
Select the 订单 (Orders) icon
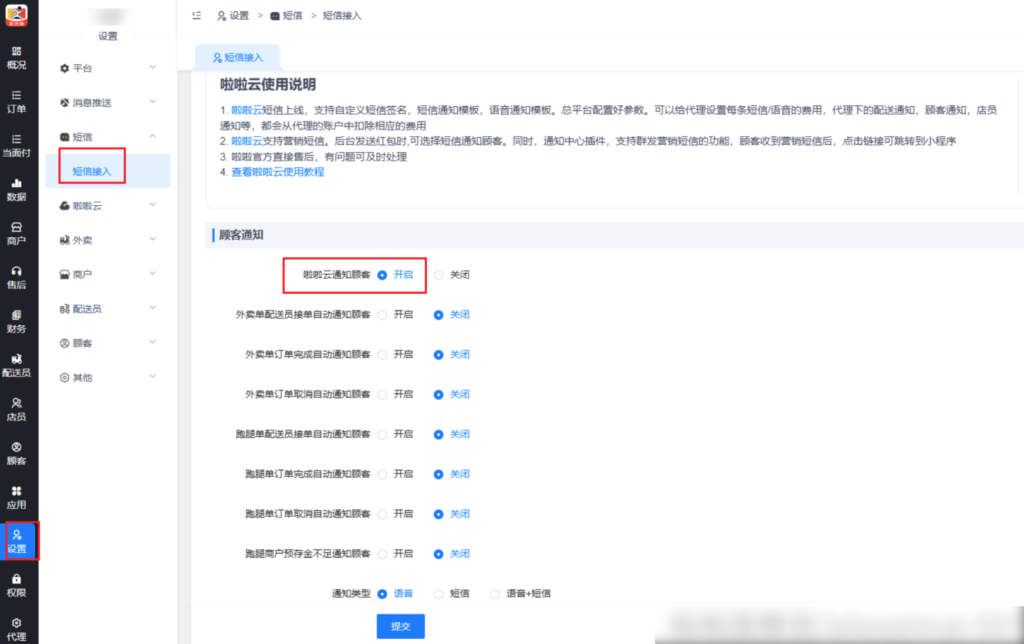click(x=17, y=100)
